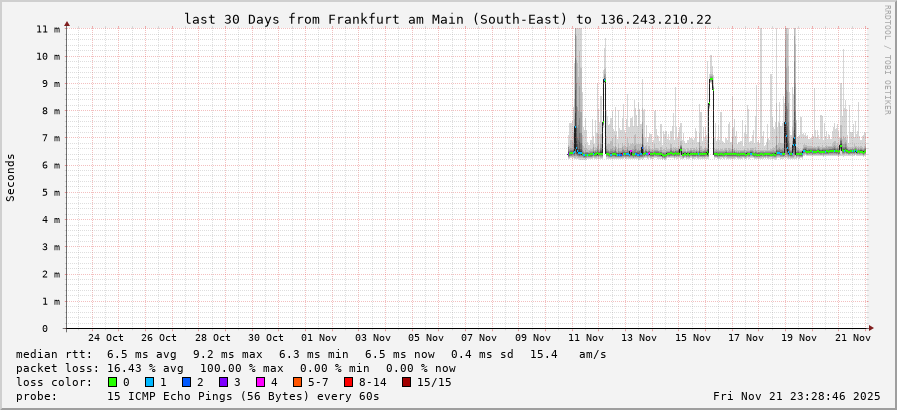Click the packet loss statistics line
This screenshot has width=897, height=410.
point(236,368)
